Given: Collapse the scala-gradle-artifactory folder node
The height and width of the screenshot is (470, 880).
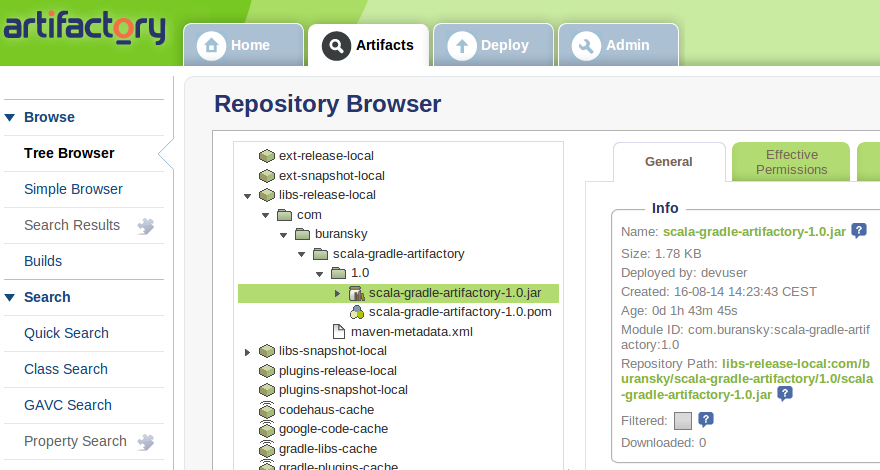Looking at the screenshot, I should point(301,254).
